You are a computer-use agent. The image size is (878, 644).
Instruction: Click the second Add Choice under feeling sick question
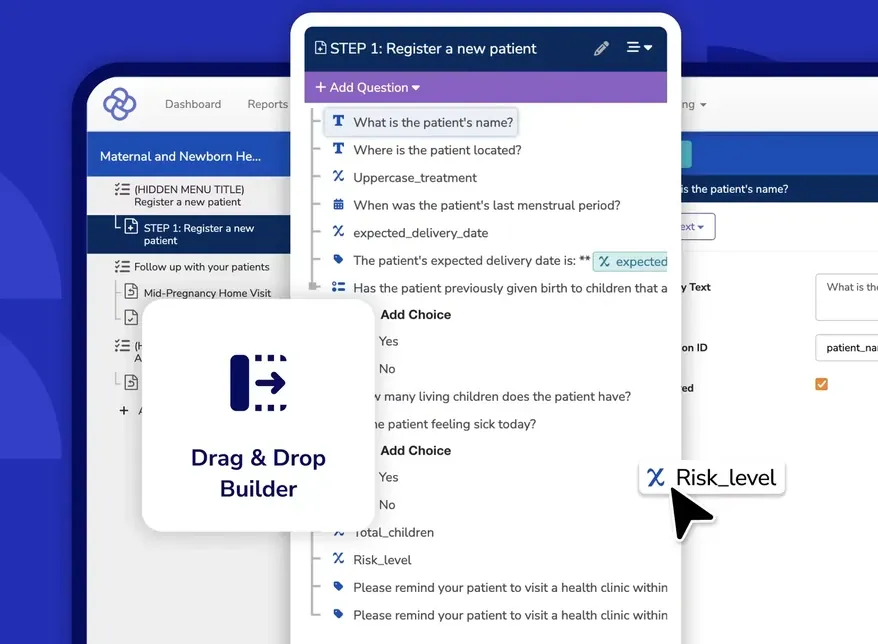(415, 451)
